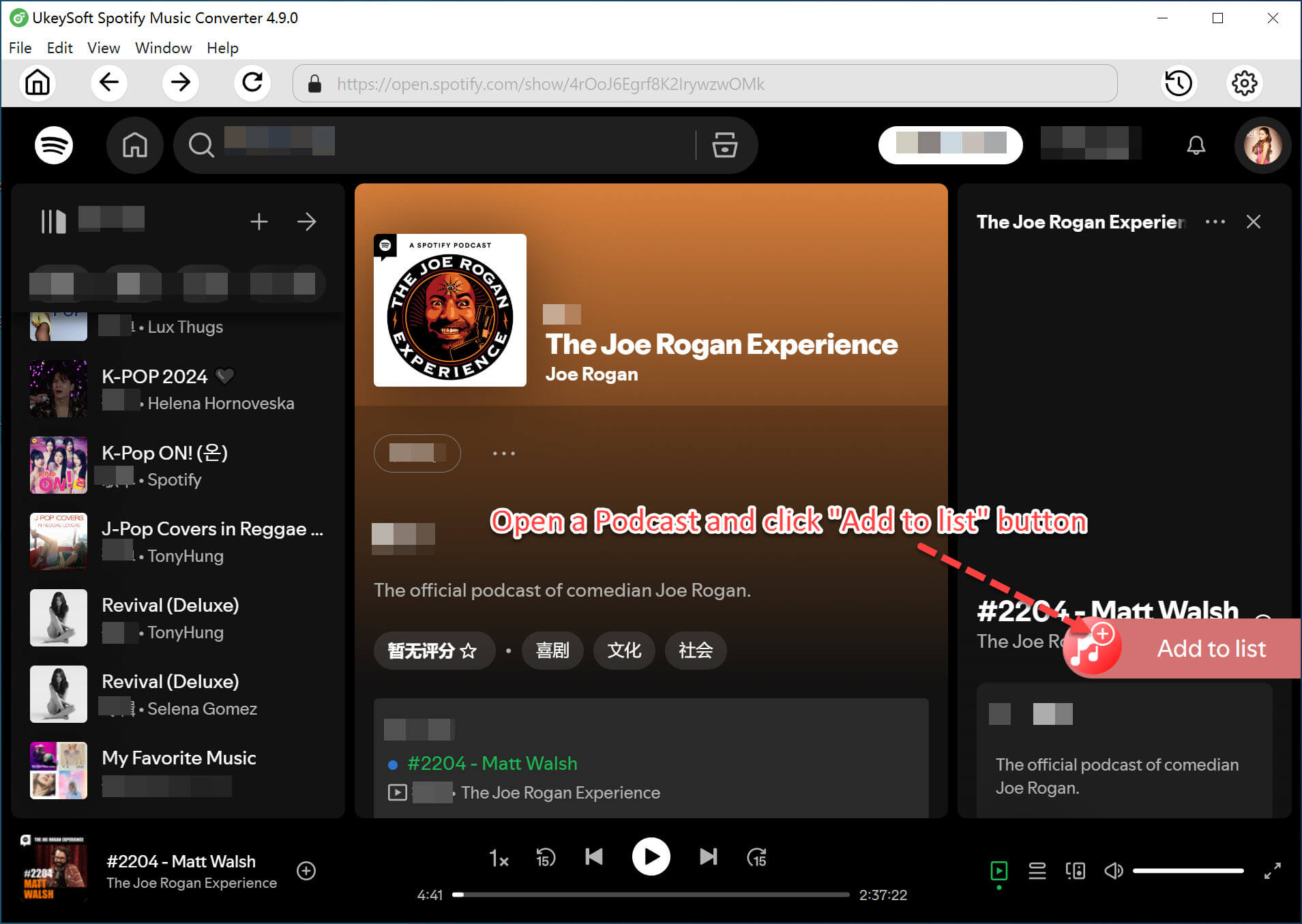Open episode #2204 - Matt Walsh in list

coord(492,763)
